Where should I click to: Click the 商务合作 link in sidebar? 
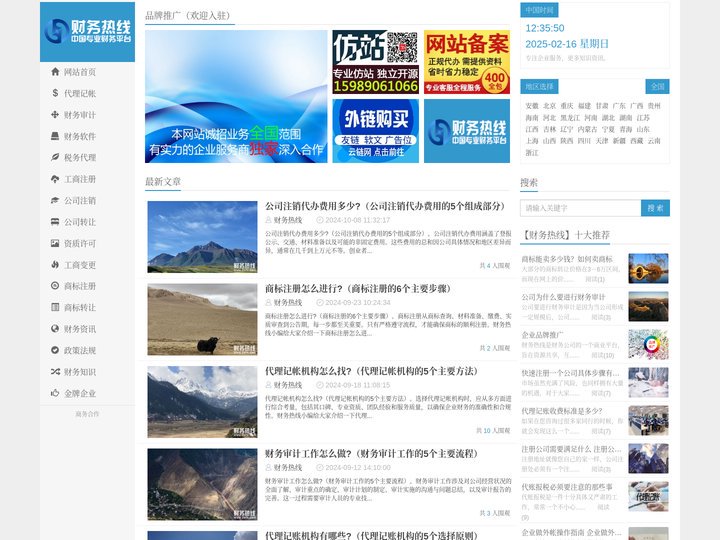coord(87,414)
